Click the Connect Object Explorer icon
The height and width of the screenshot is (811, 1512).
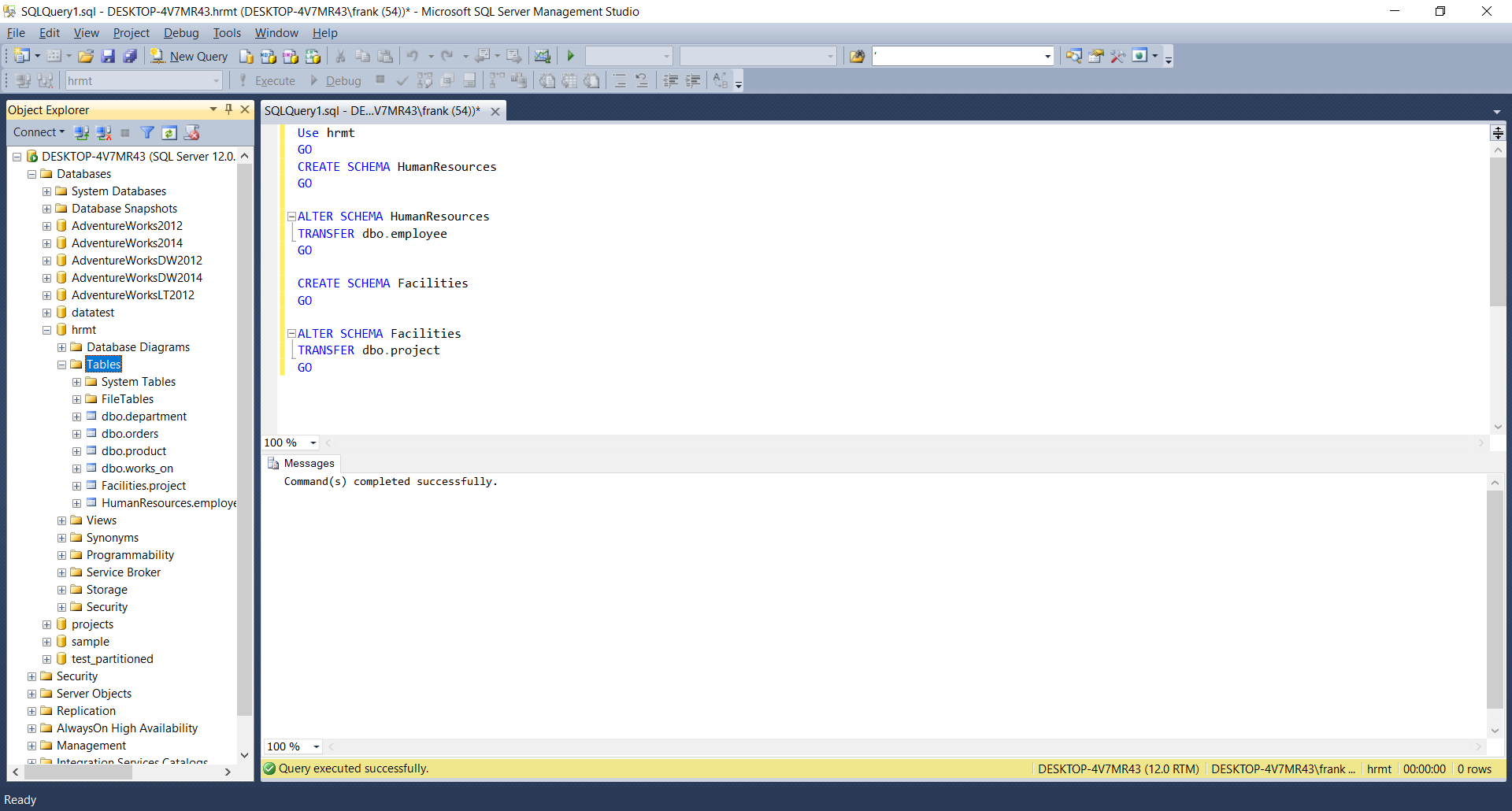(81, 132)
